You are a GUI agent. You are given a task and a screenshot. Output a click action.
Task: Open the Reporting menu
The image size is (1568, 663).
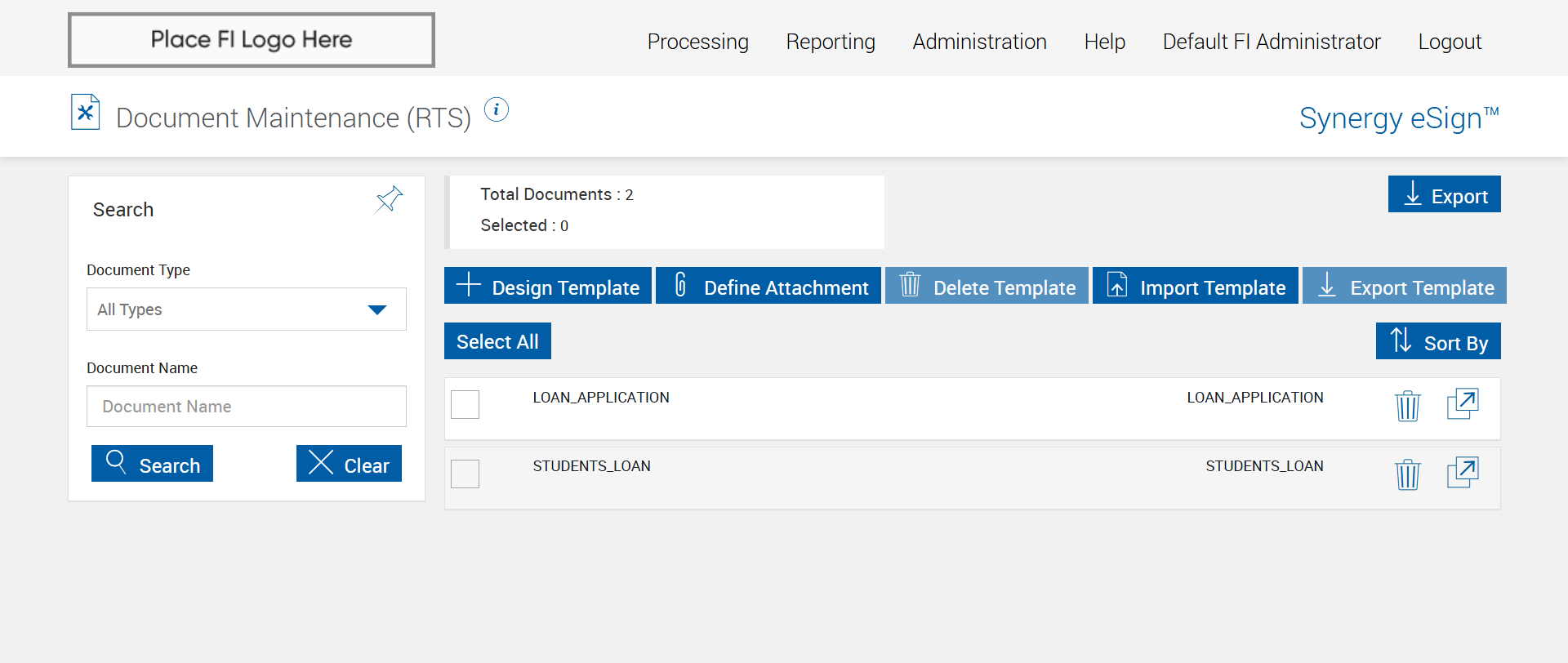(831, 42)
